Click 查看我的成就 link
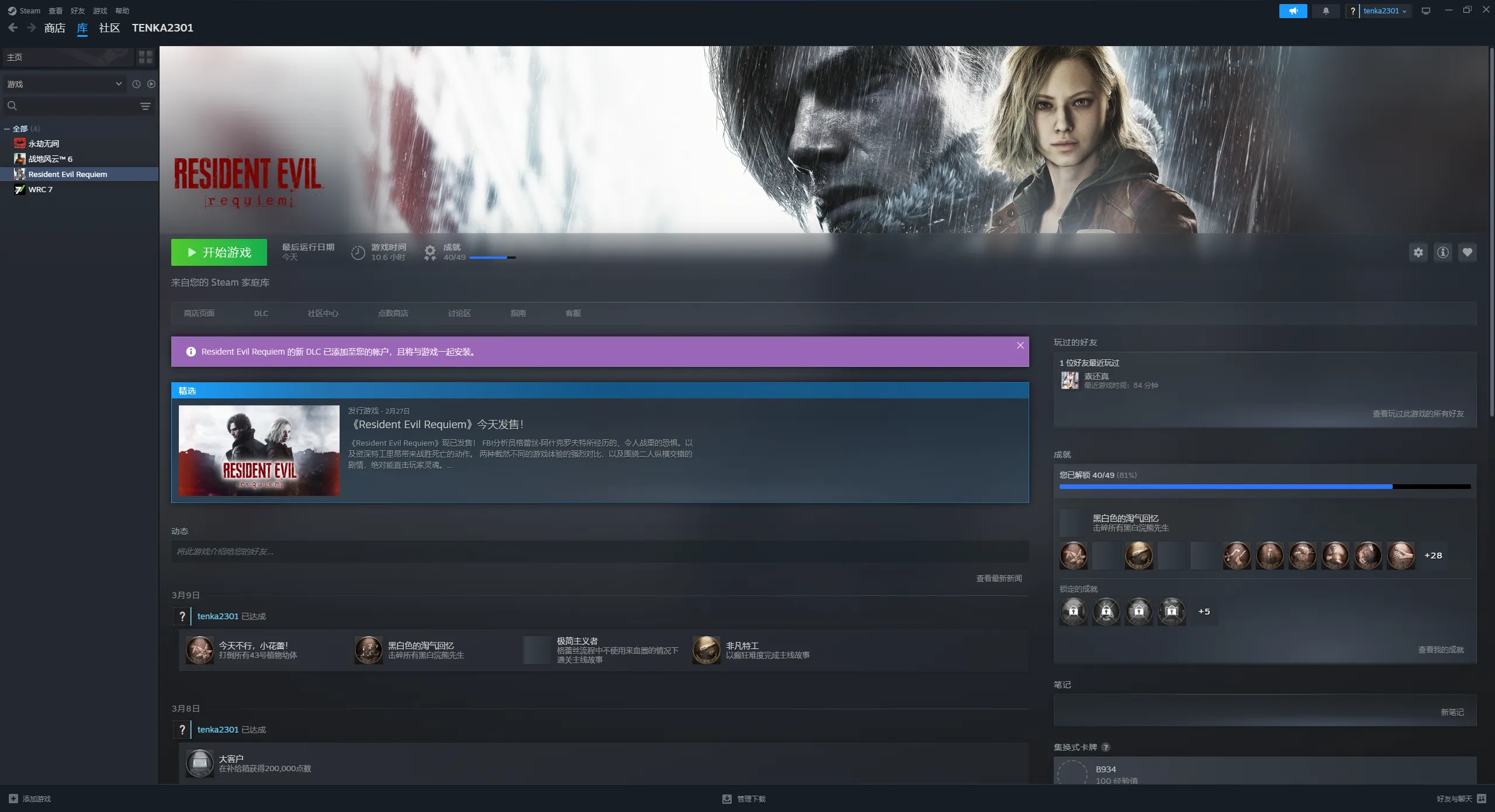1495x812 pixels. click(x=1441, y=650)
